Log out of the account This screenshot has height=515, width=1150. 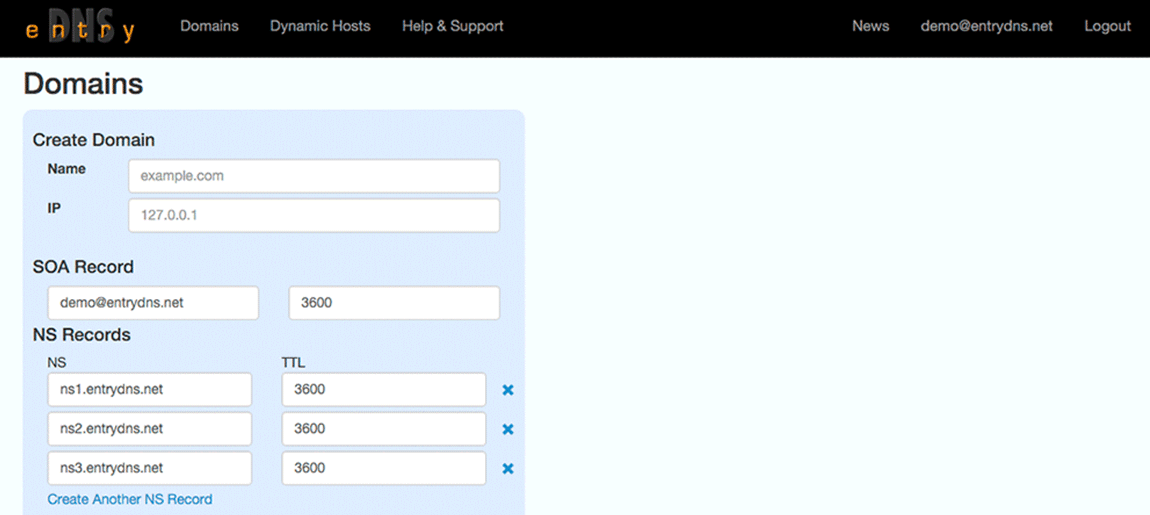coord(1107,26)
